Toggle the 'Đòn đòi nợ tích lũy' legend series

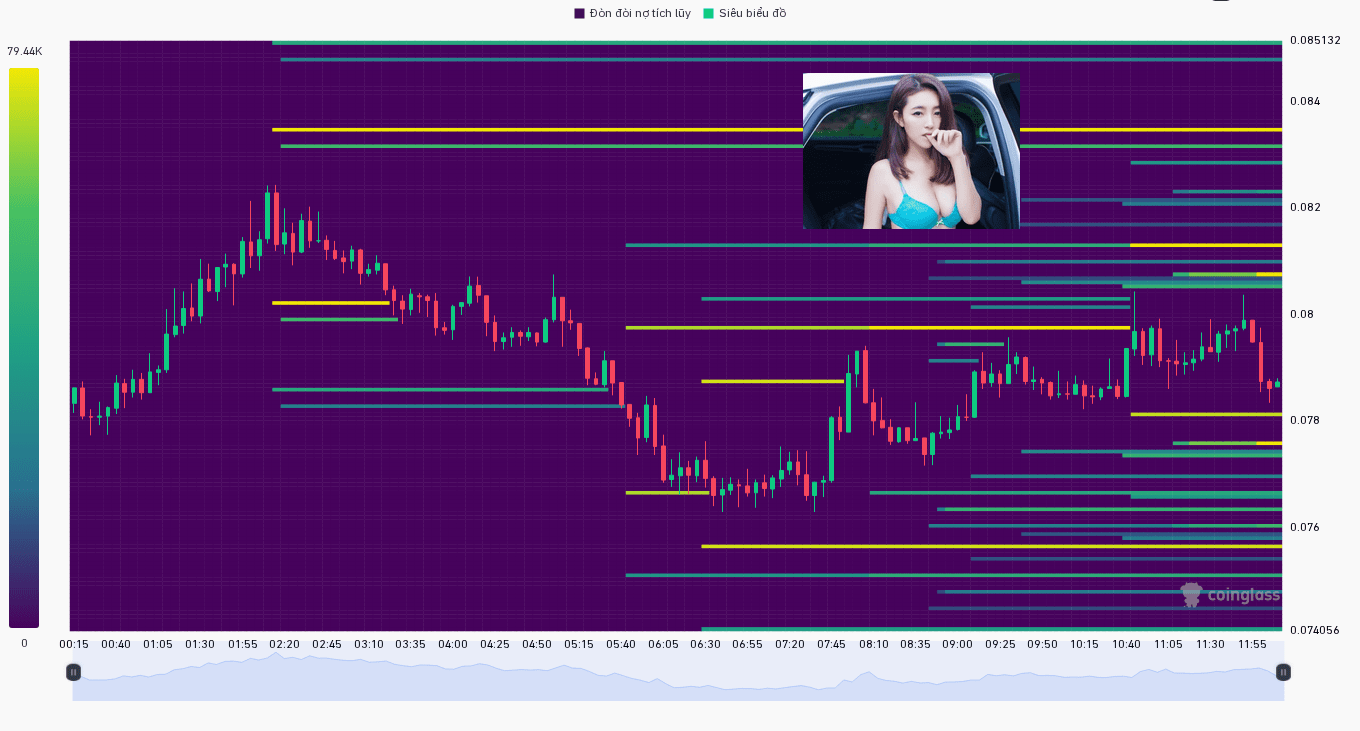coord(632,13)
